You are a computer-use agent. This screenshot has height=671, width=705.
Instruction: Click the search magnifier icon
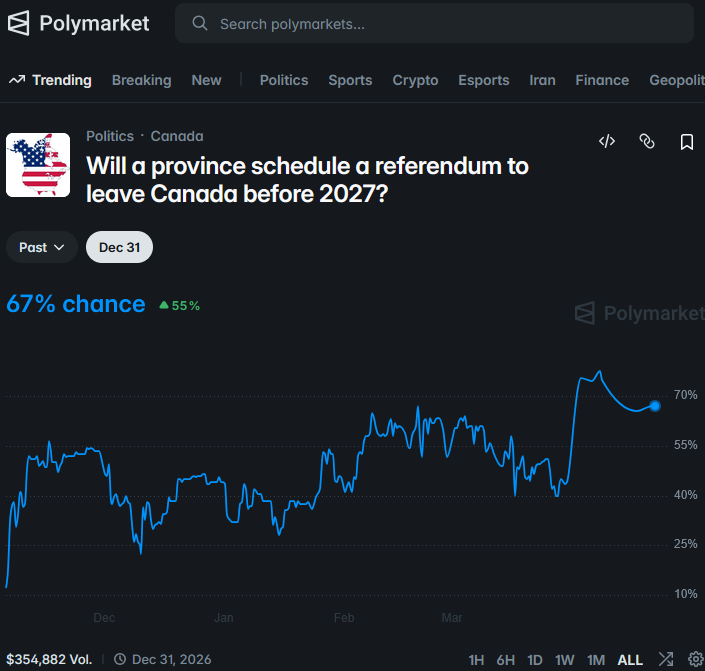pos(200,23)
